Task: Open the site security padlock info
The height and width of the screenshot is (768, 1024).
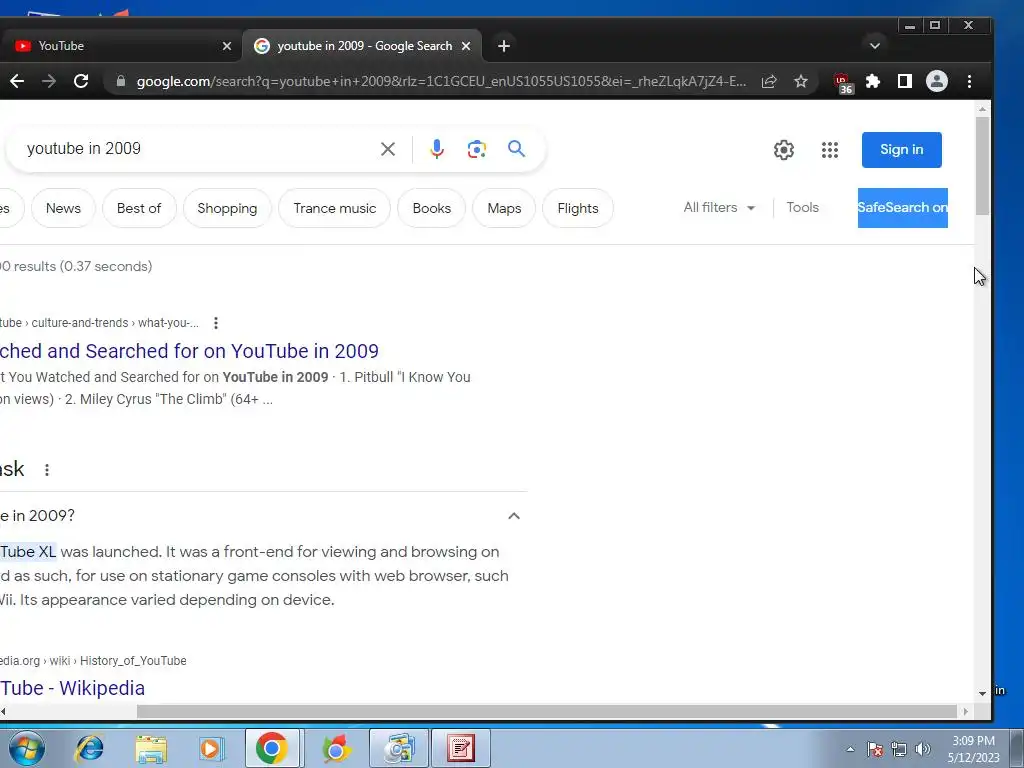Action: click(120, 81)
